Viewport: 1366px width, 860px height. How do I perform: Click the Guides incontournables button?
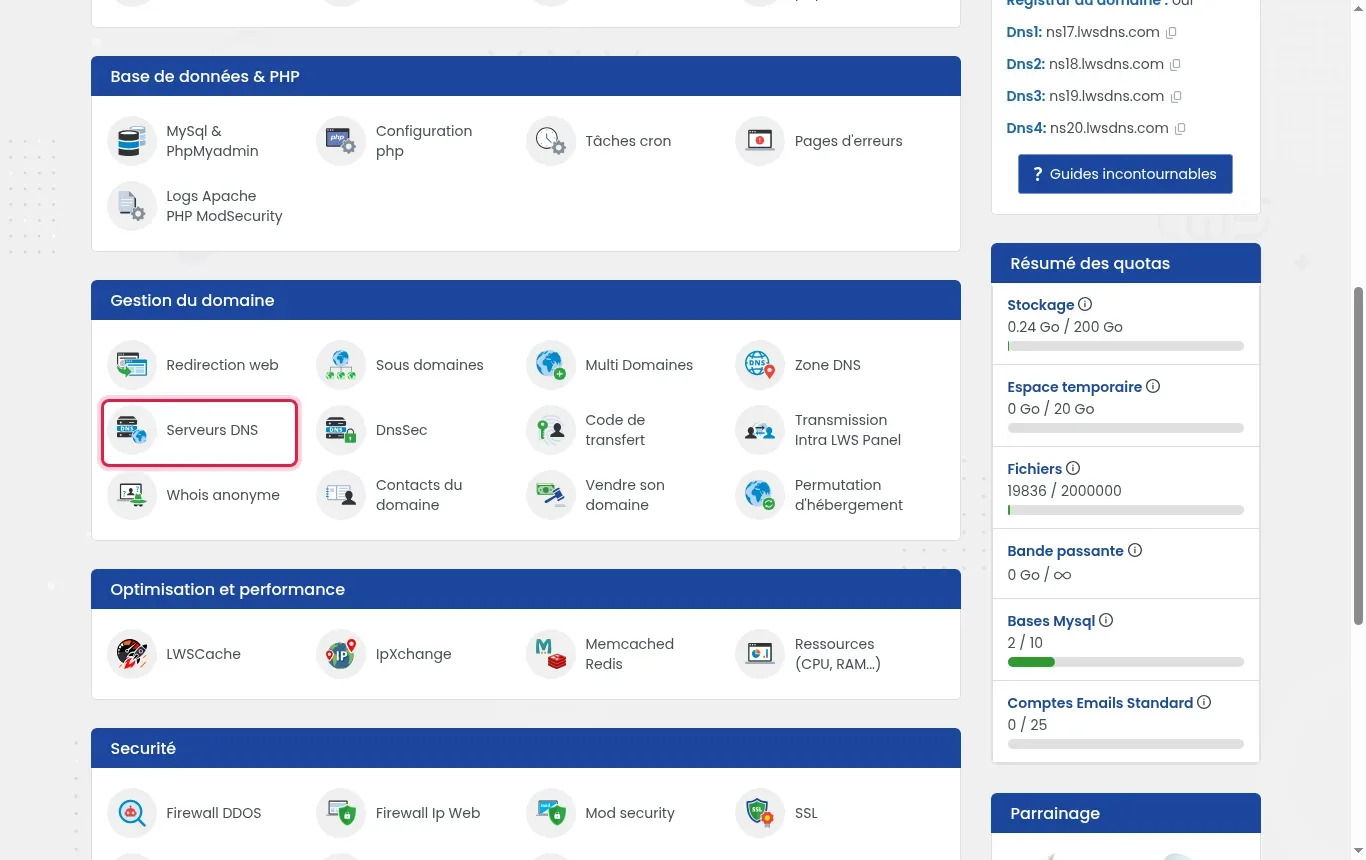[1125, 174]
